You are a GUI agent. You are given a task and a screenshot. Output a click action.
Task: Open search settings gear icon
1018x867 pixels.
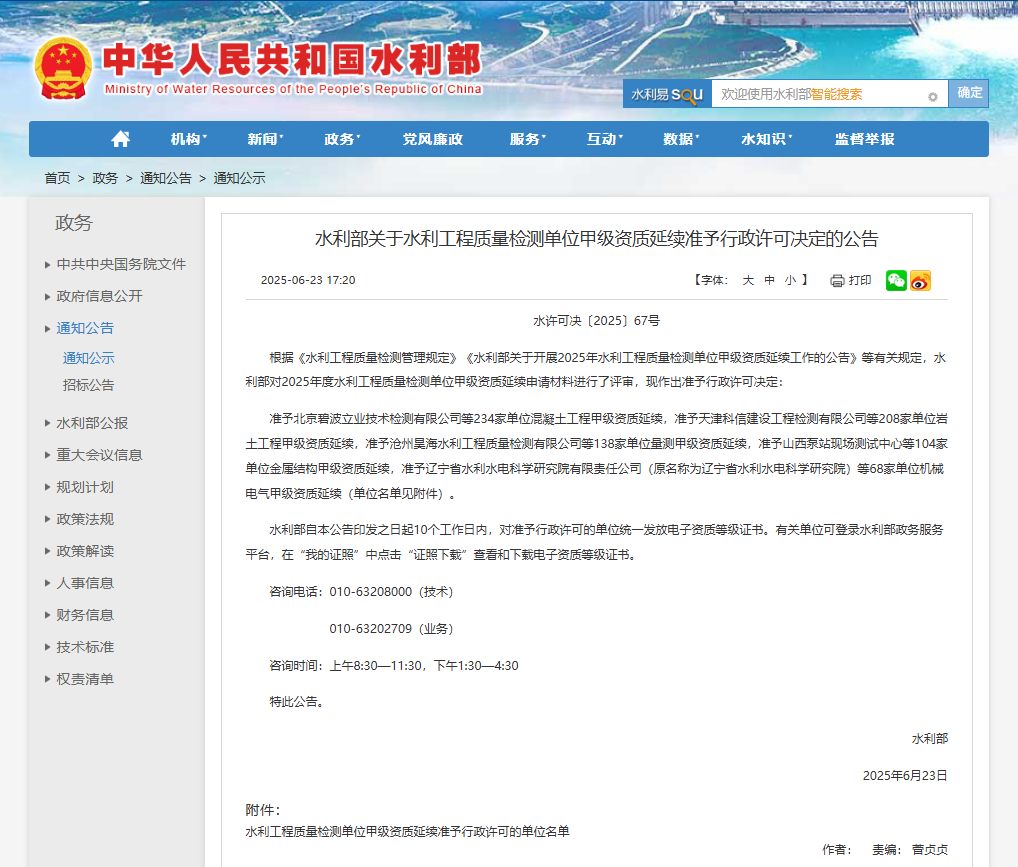pos(932,97)
